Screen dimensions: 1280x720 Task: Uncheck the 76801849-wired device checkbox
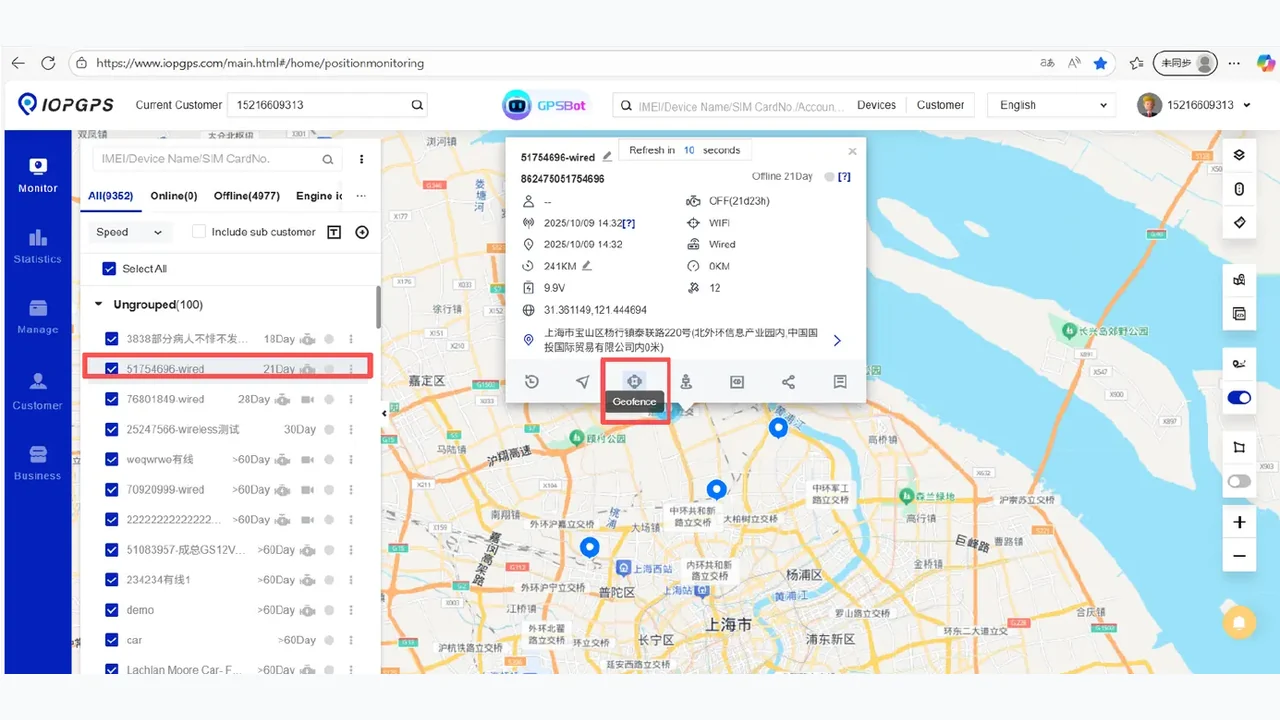coord(112,399)
